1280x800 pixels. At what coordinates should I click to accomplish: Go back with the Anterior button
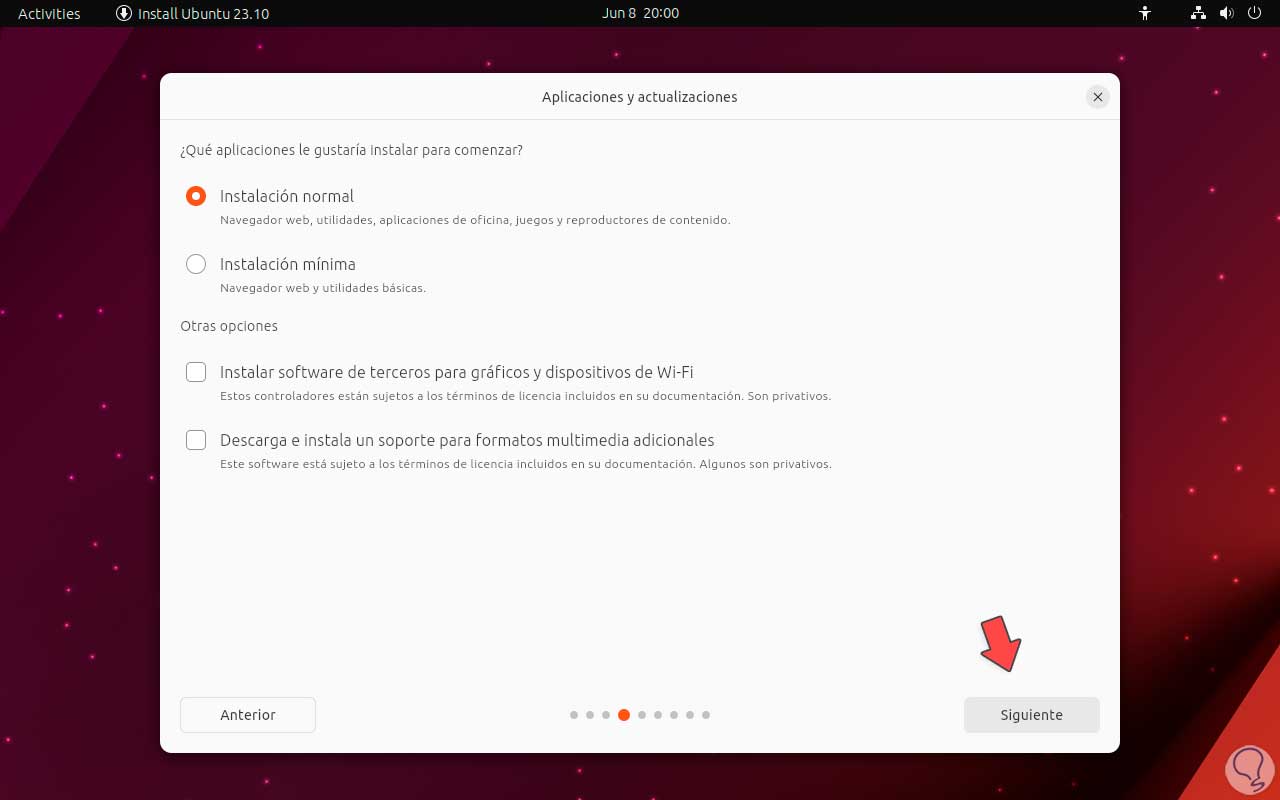point(248,715)
